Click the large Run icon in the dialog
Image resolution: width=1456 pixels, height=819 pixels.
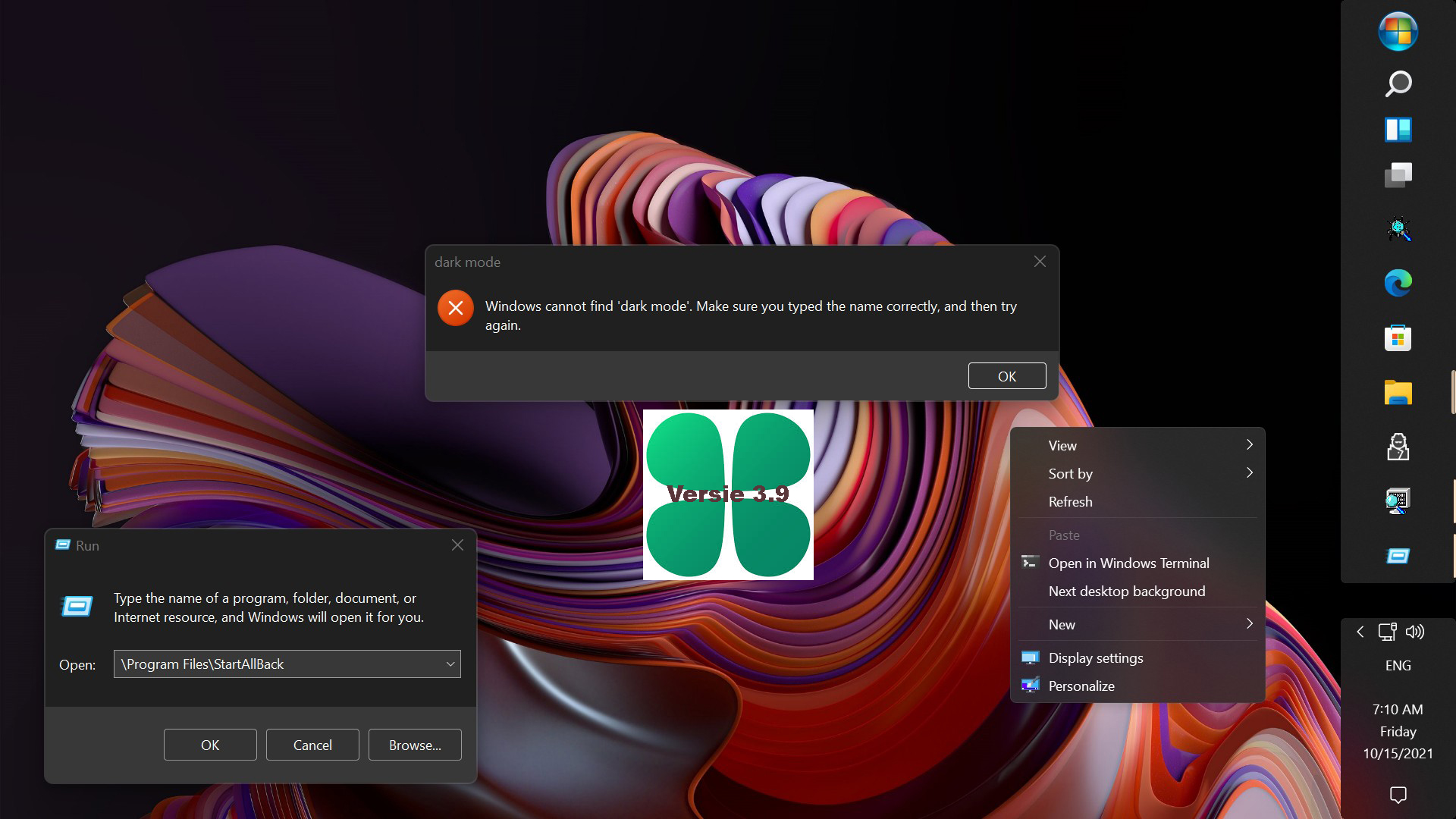point(77,606)
